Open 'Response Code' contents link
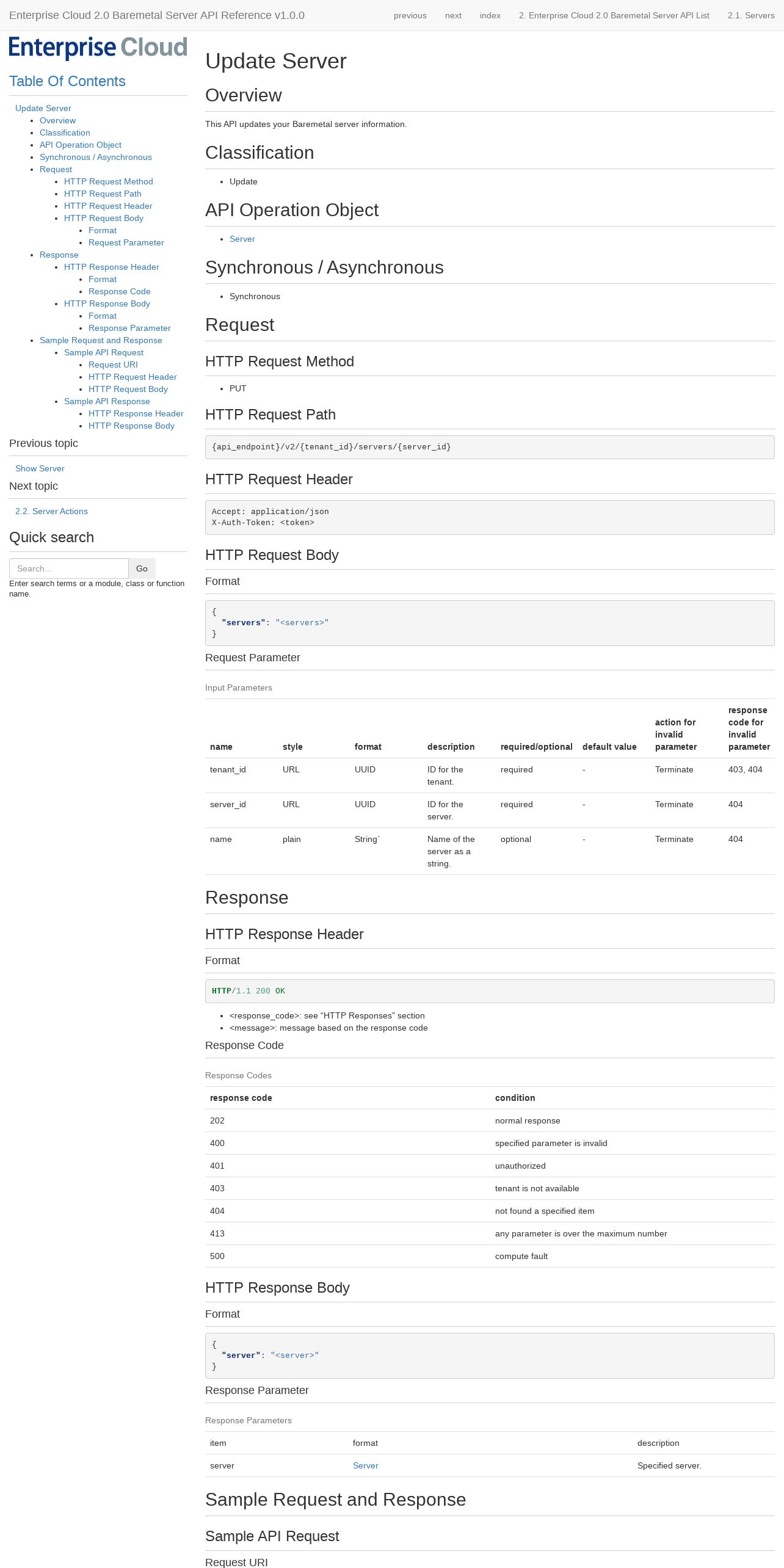 120,291
